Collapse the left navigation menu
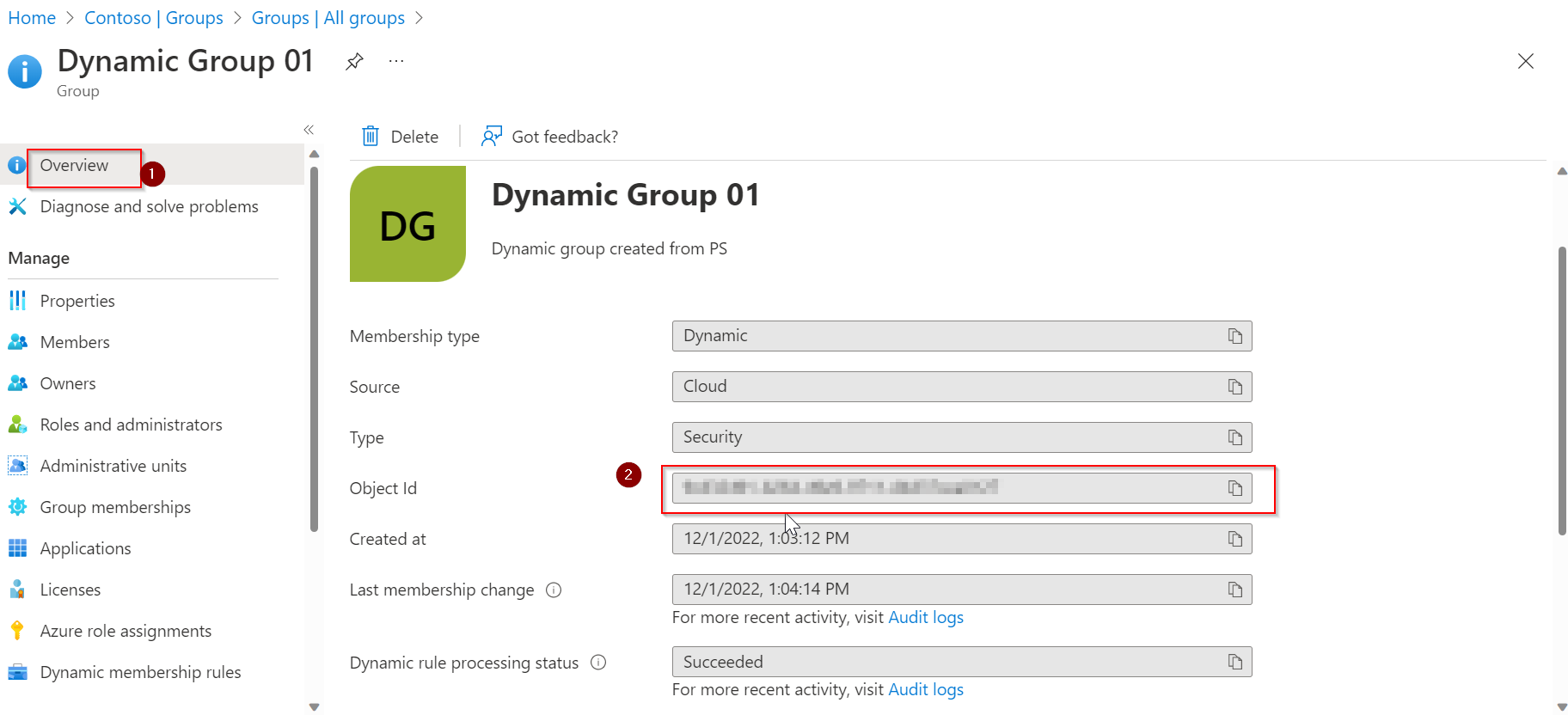The image size is (1568, 715). [309, 130]
